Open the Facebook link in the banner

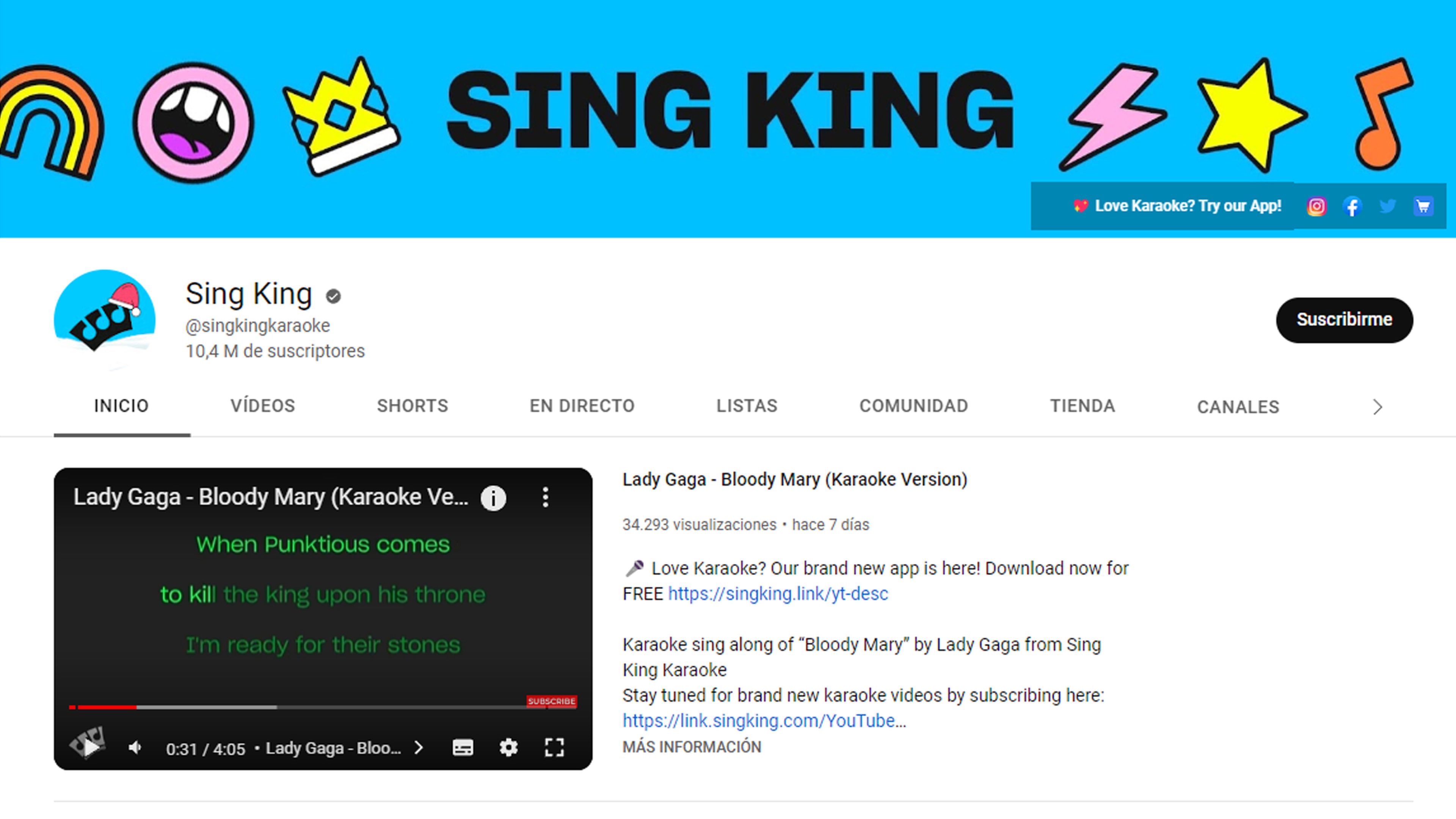[1352, 206]
